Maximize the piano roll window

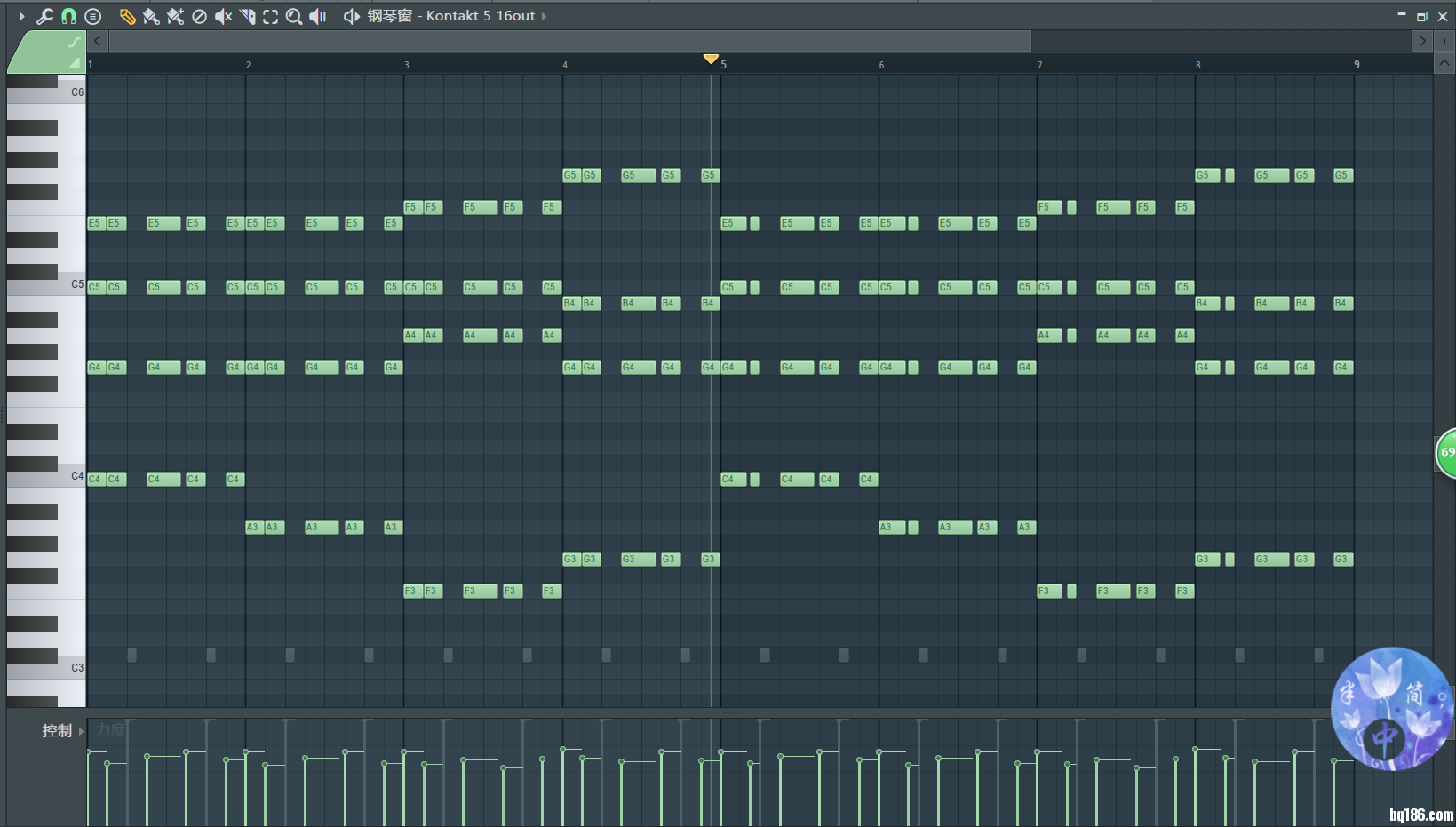click(1422, 16)
